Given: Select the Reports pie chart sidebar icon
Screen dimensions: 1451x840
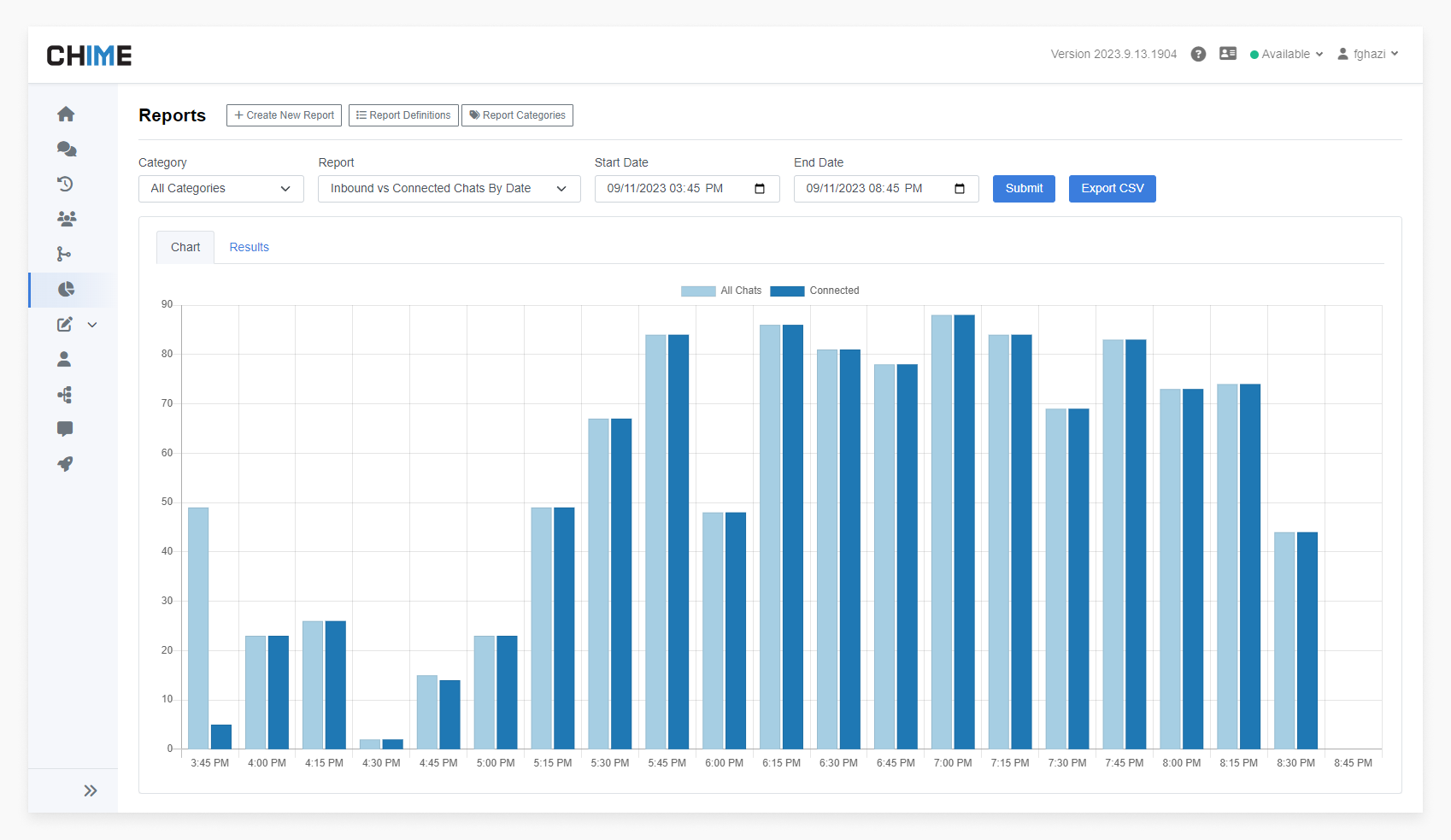Looking at the screenshot, I should pyautogui.click(x=66, y=289).
